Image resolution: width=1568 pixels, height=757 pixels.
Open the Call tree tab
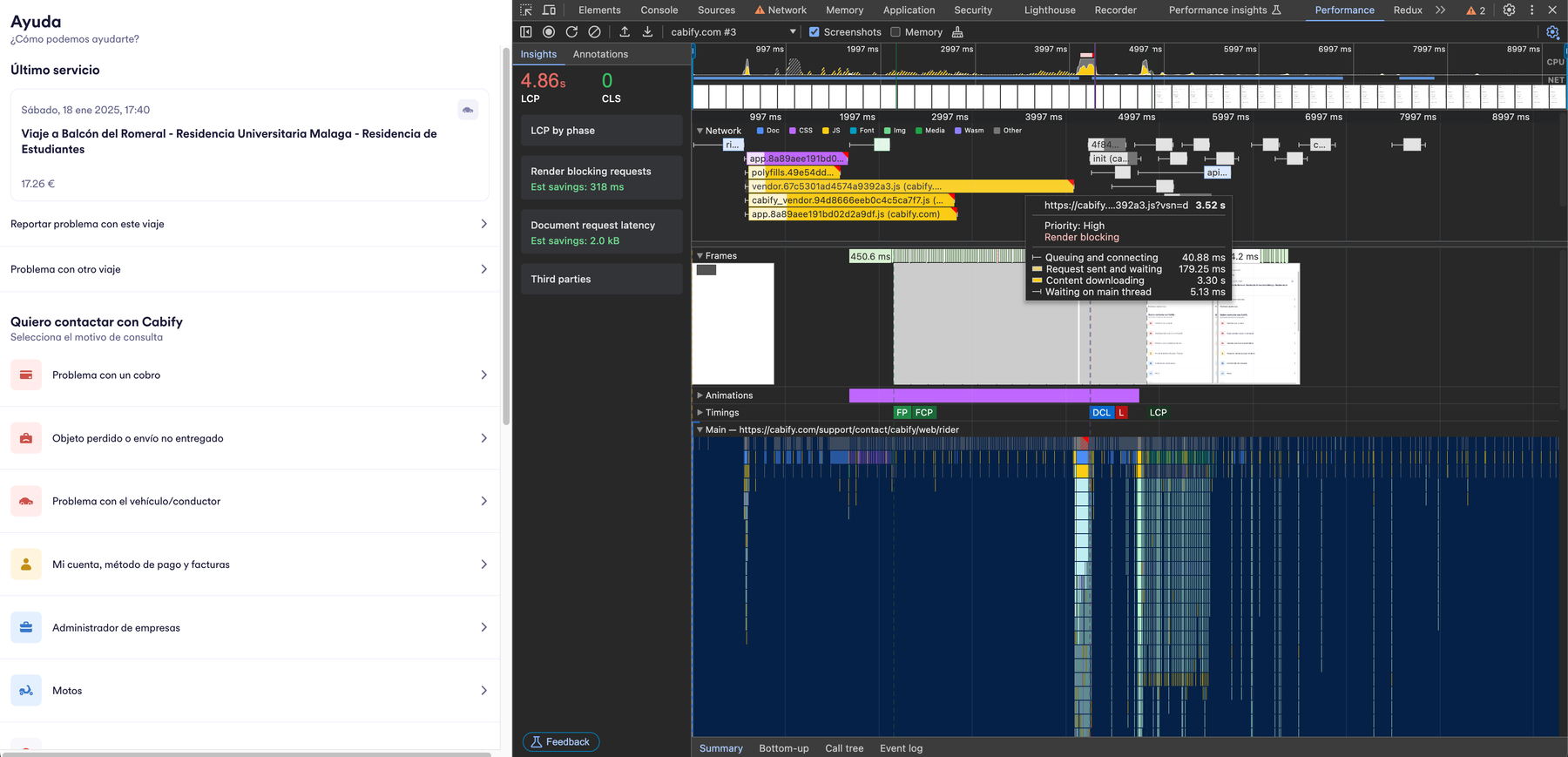(844, 748)
